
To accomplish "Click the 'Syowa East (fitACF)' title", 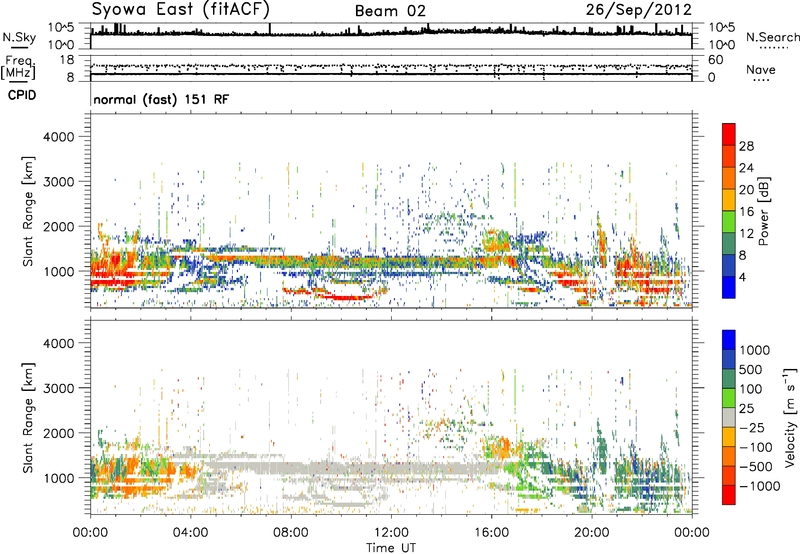I will click(181, 10).
